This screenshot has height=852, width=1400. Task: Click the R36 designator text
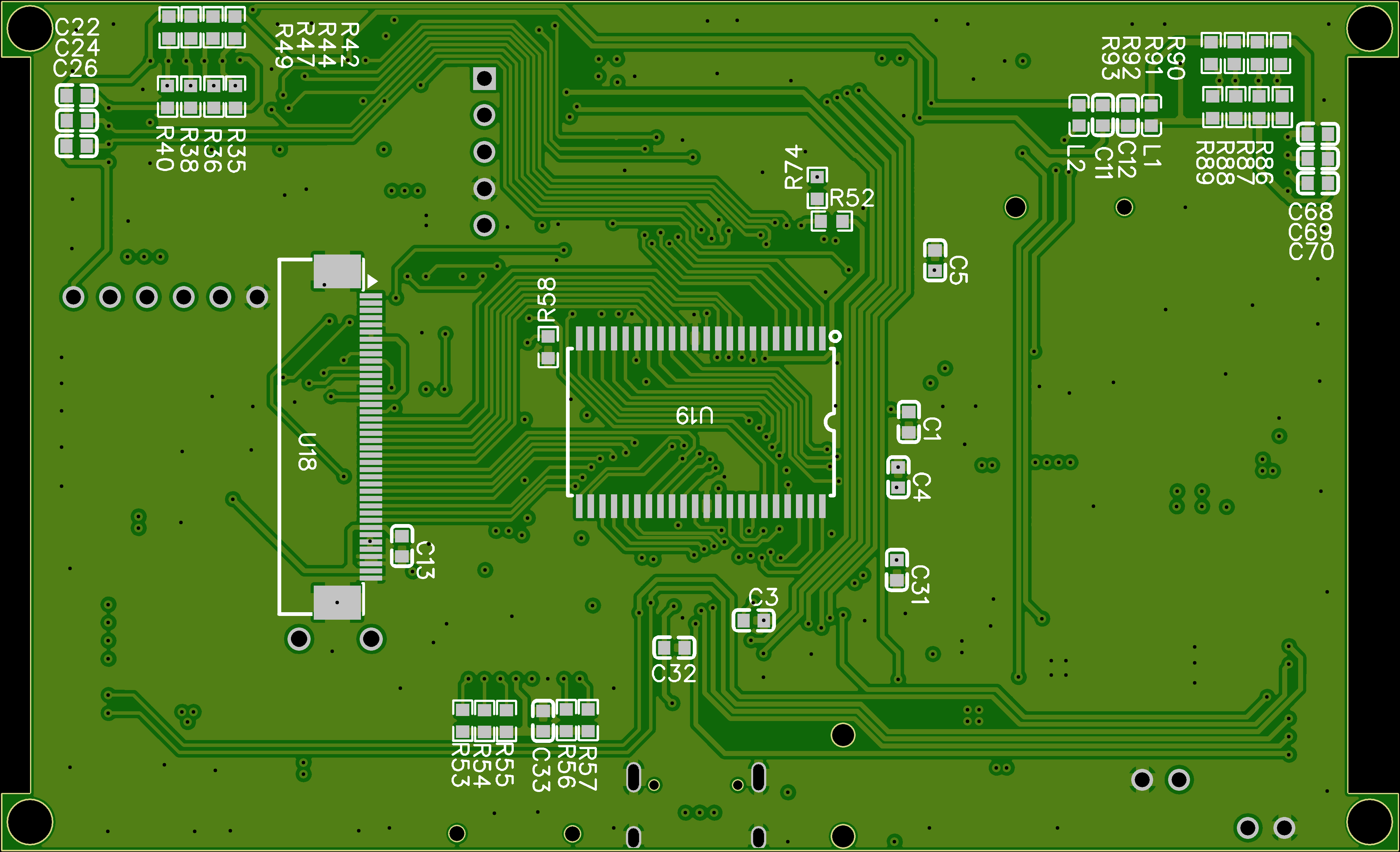point(212,151)
